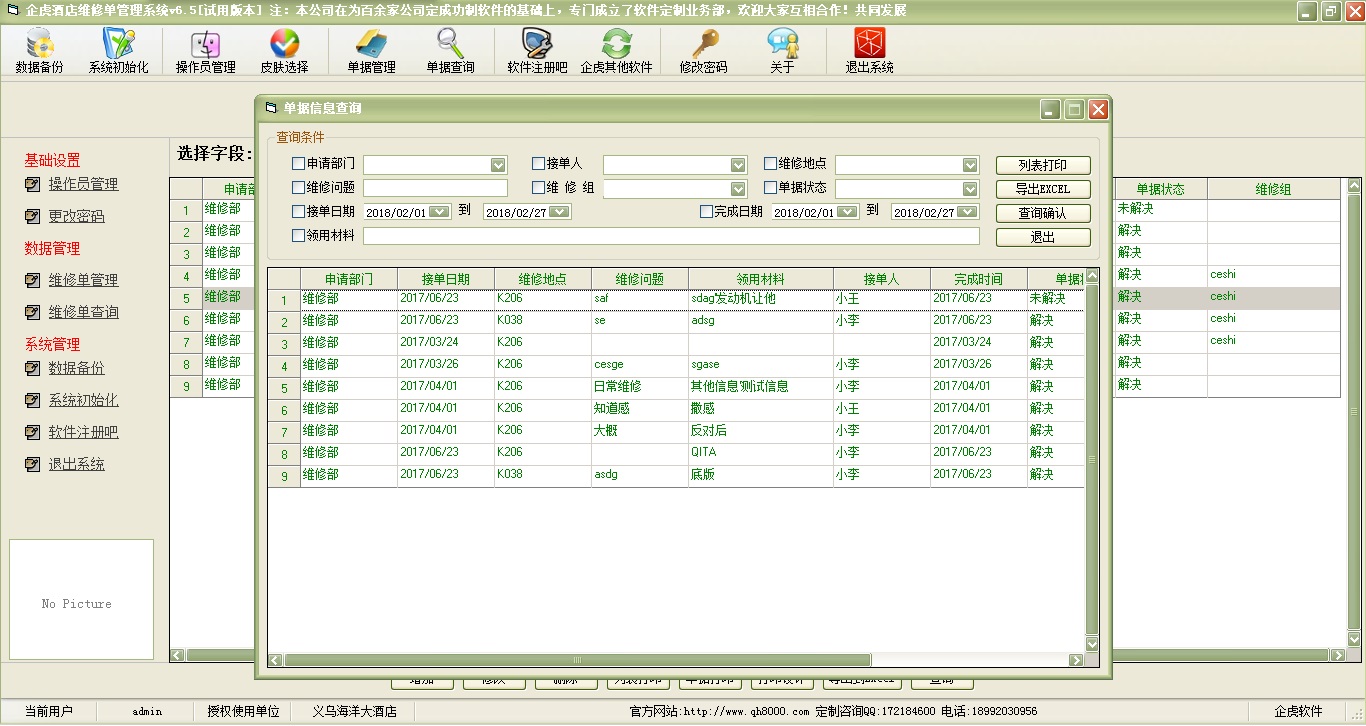Click the 退出系统 toolbar icon
This screenshot has height=726, width=1366.
point(870,52)
